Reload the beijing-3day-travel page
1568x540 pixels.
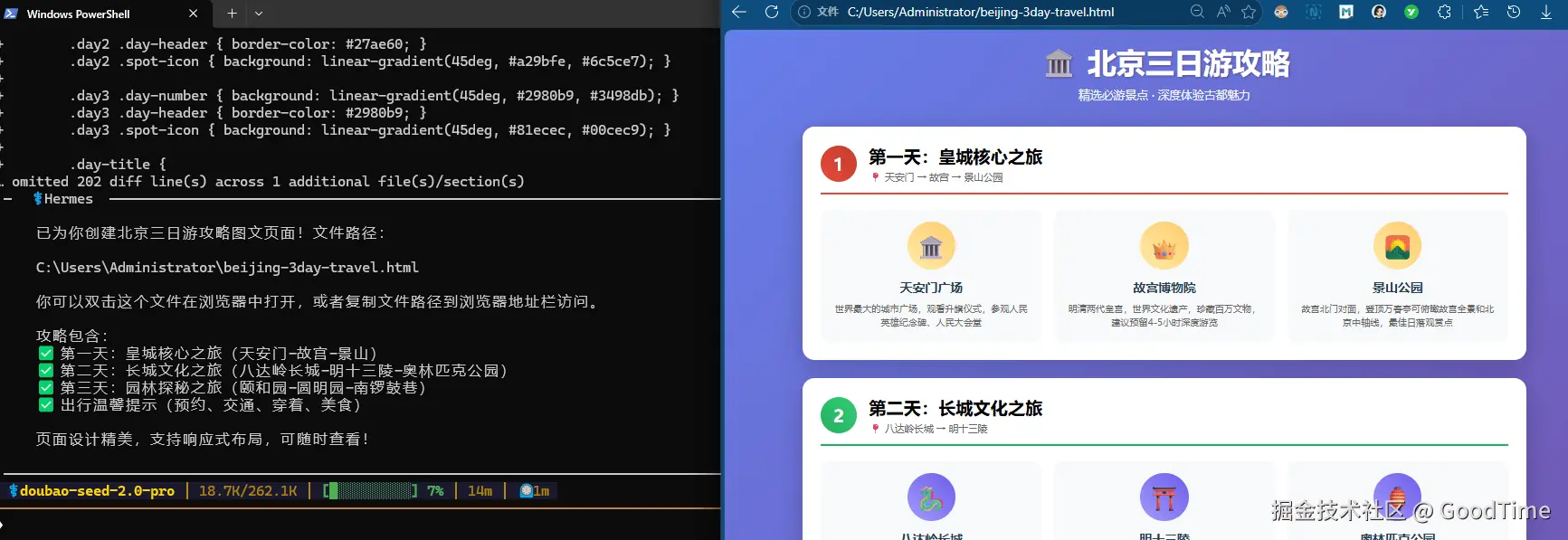pyautogui.click(x=772, y=12)
